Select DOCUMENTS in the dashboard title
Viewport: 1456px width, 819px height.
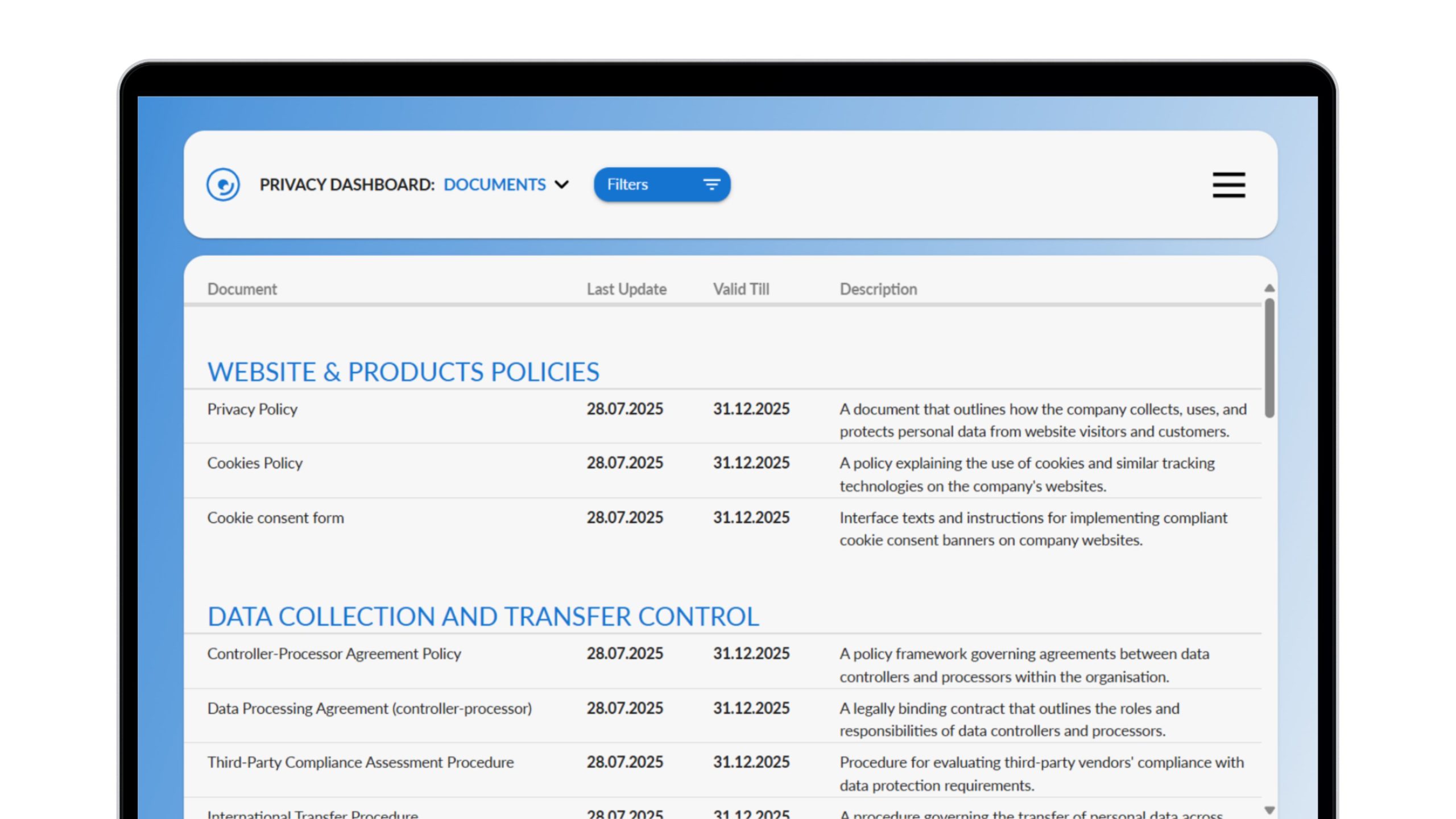point(494,184)
